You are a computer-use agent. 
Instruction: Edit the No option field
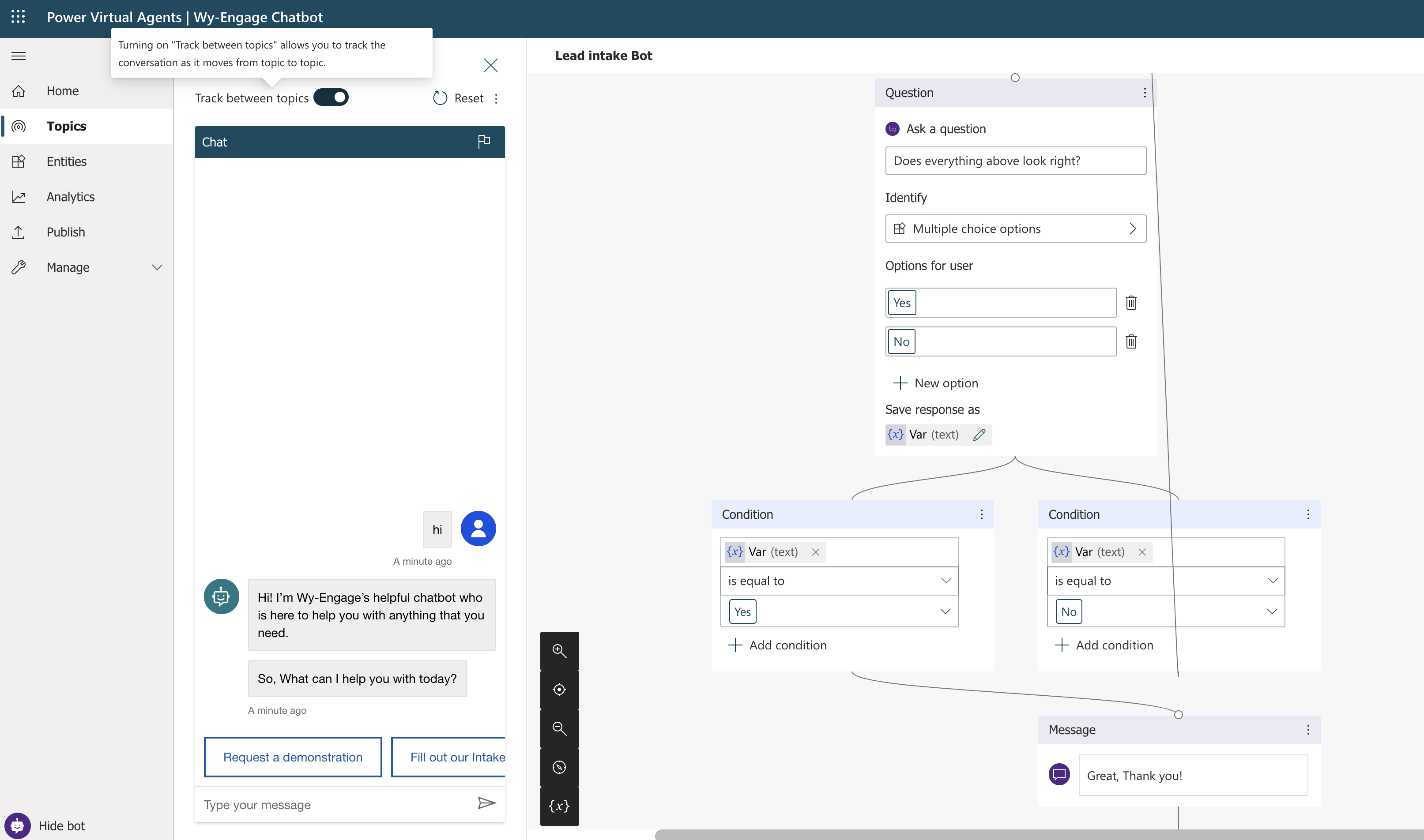1001,341
